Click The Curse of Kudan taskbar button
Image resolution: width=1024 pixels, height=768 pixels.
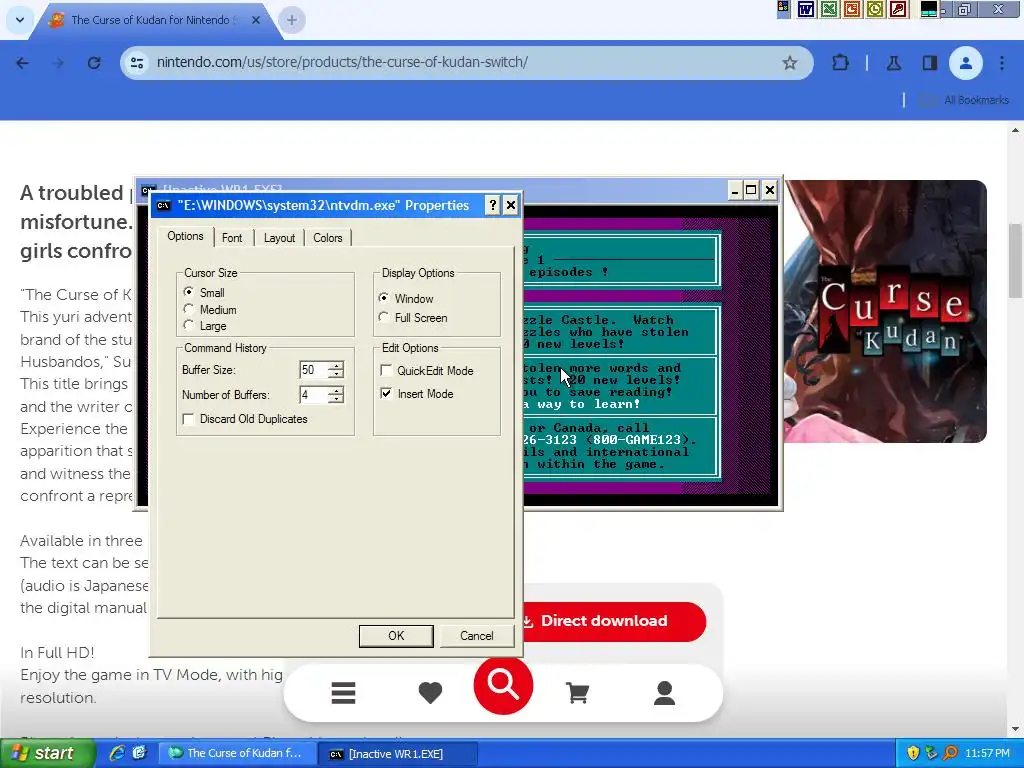tap(236, 753)
